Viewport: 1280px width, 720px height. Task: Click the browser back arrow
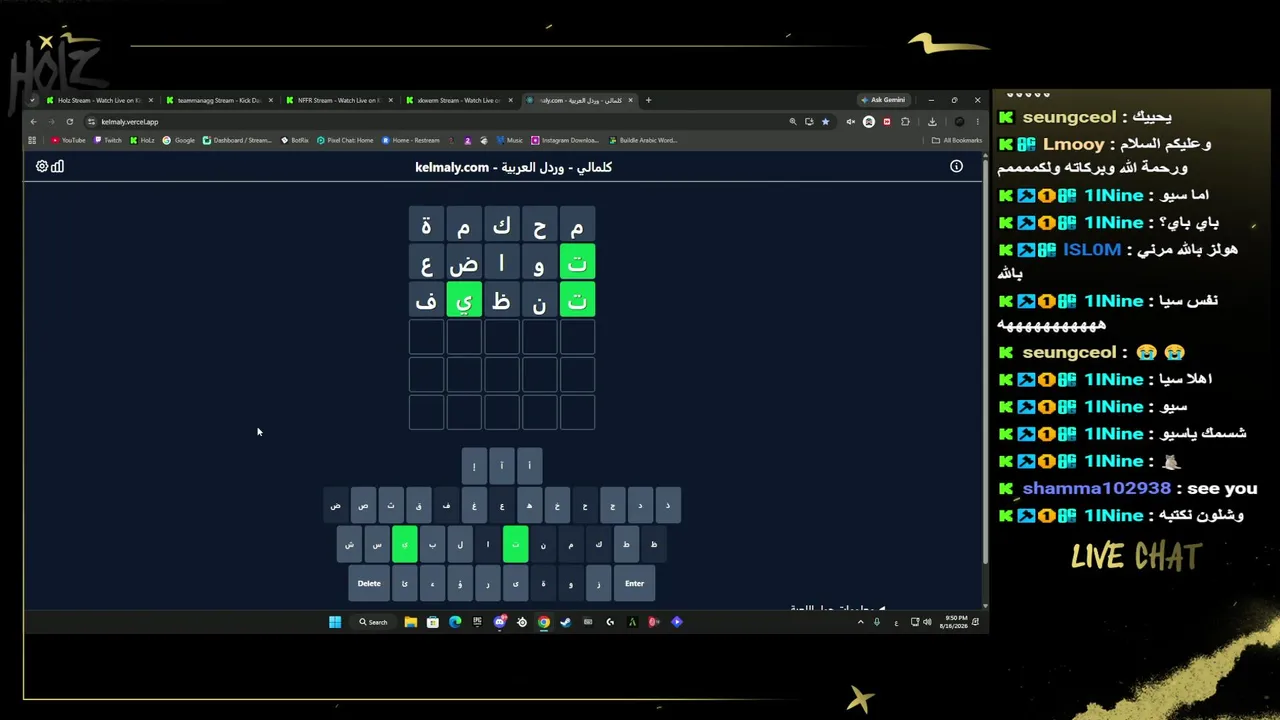click(33, 122)
